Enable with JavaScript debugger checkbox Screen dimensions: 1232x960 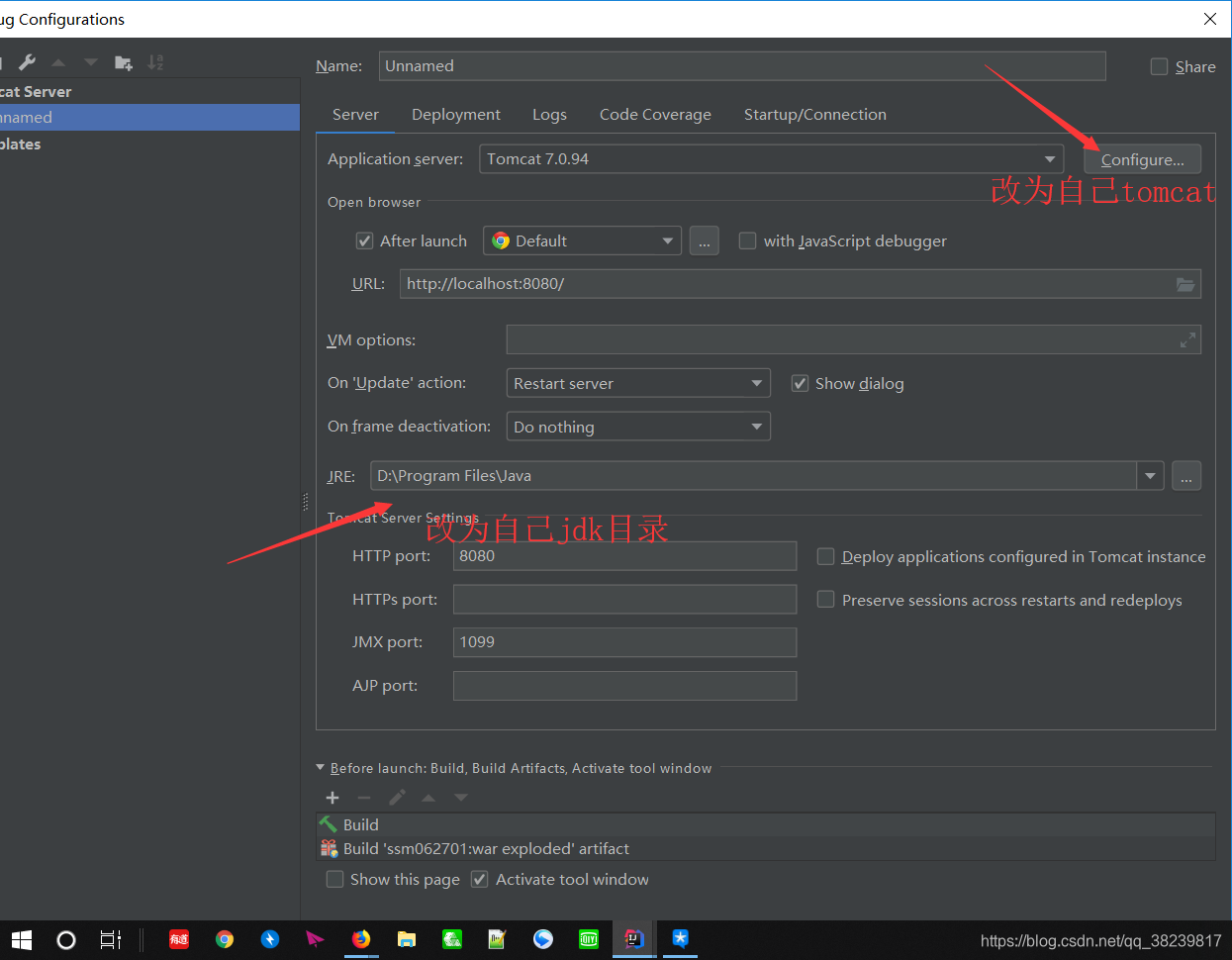[x=747, y=240]
